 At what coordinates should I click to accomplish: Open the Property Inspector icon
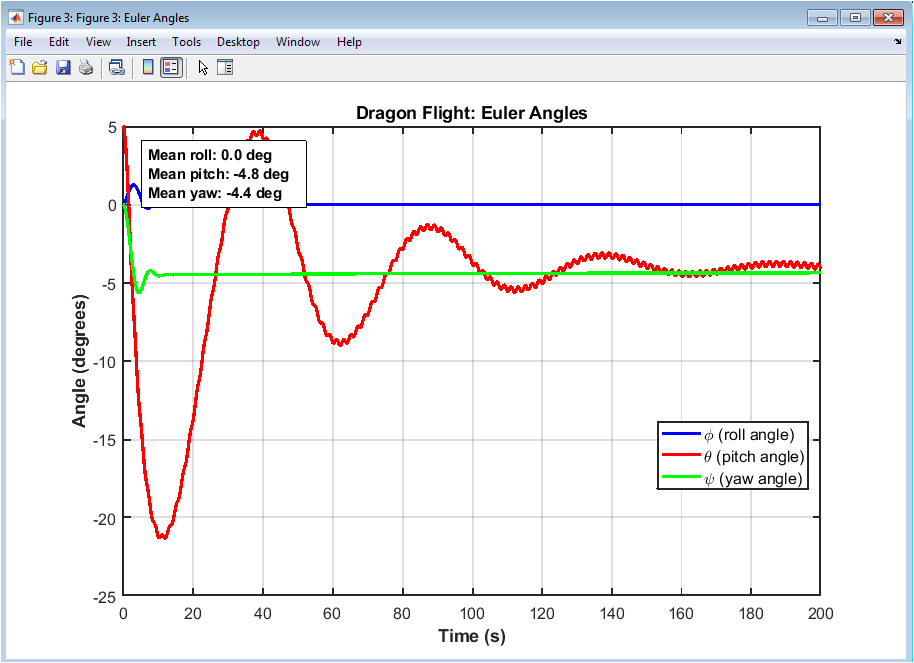(225, 68)
